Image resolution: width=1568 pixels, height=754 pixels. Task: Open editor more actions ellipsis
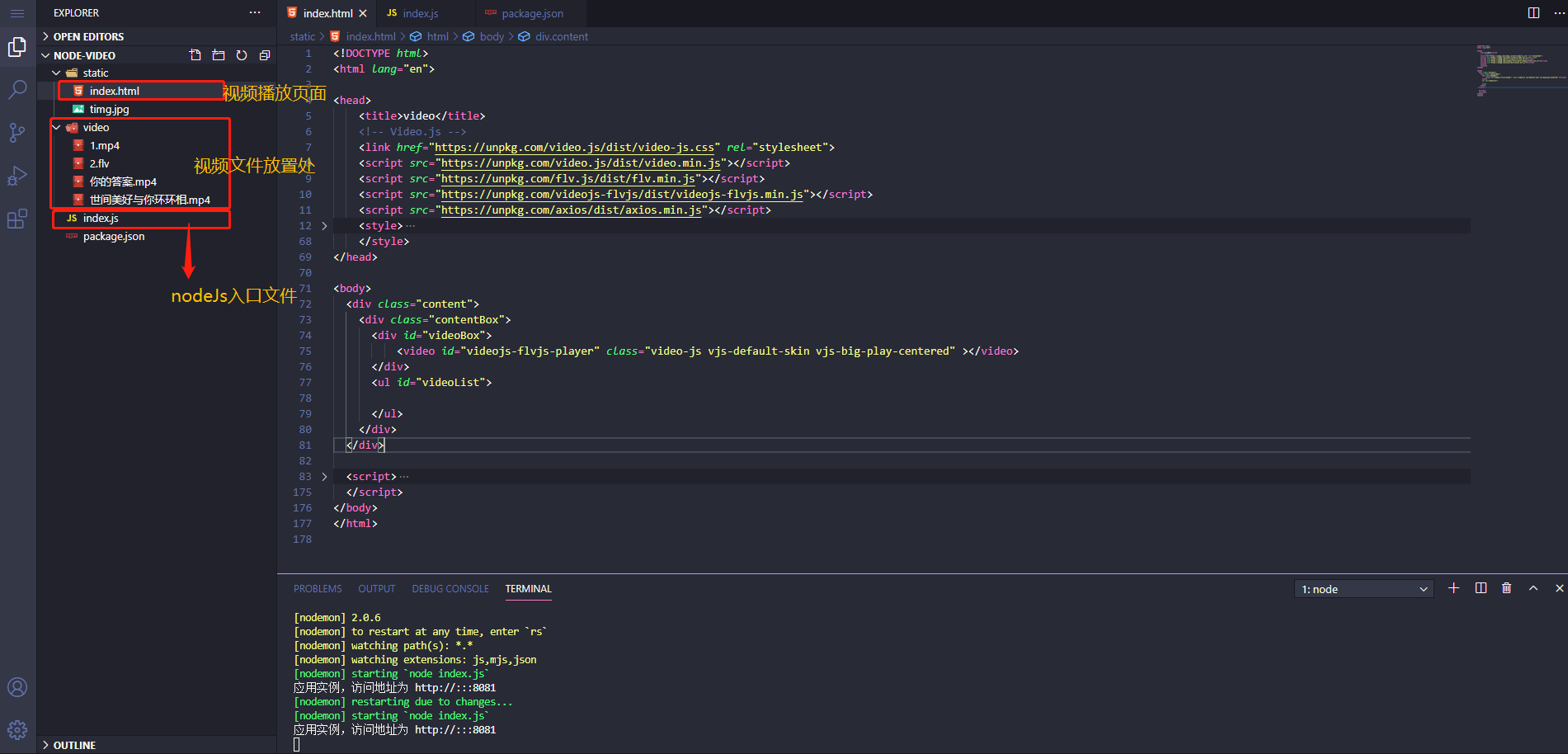tap(1557, 12)
